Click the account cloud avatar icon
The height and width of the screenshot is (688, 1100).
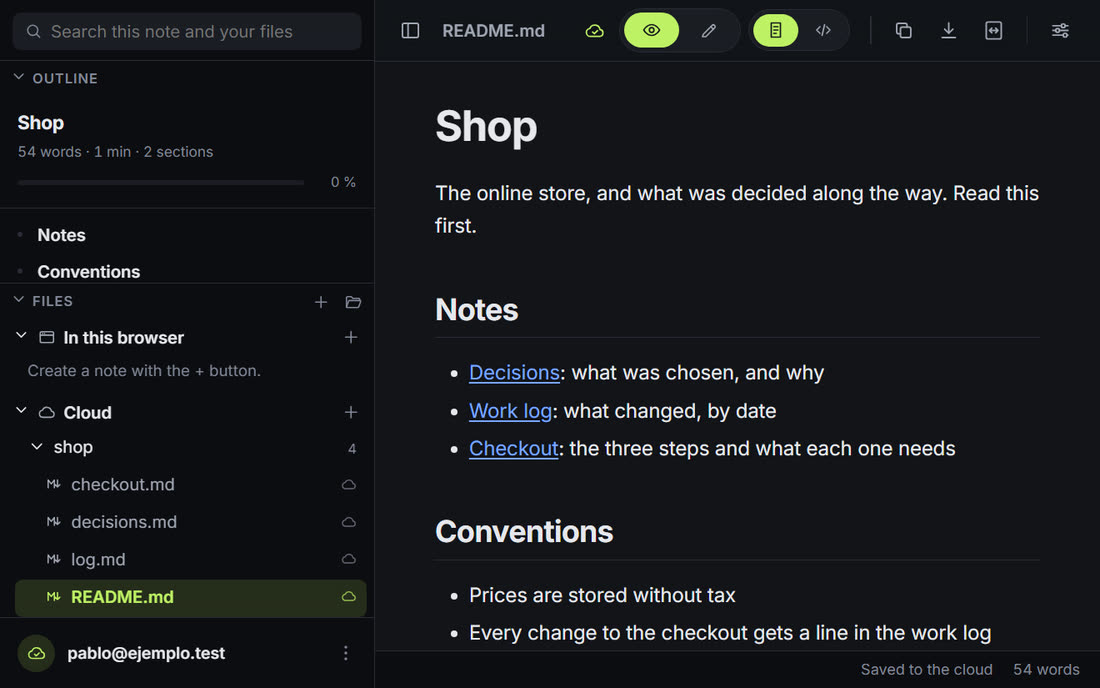36,654
